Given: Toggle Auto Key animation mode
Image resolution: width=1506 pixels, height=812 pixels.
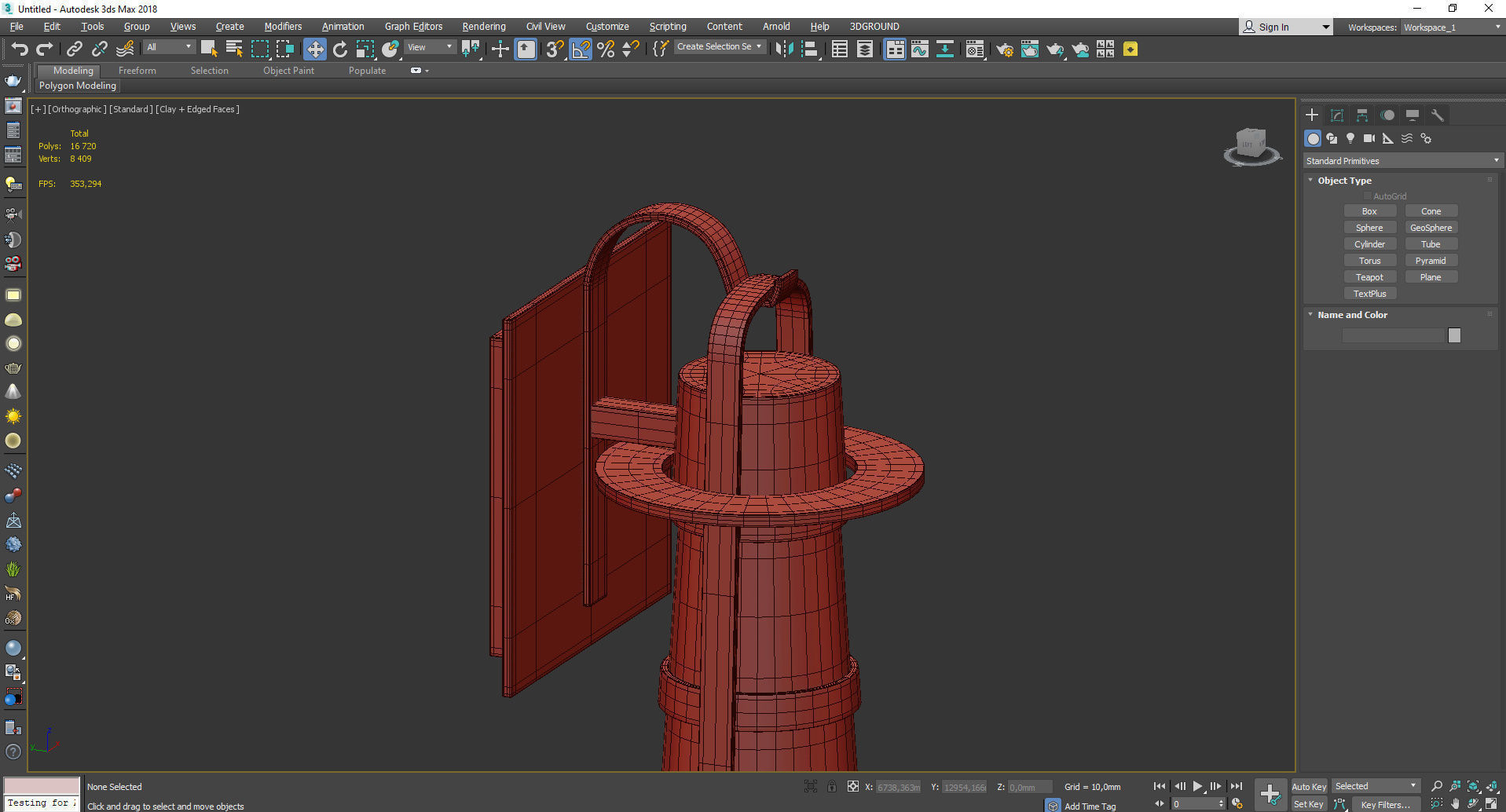Looking at the screenshot, I should [x=1309, y=787].
